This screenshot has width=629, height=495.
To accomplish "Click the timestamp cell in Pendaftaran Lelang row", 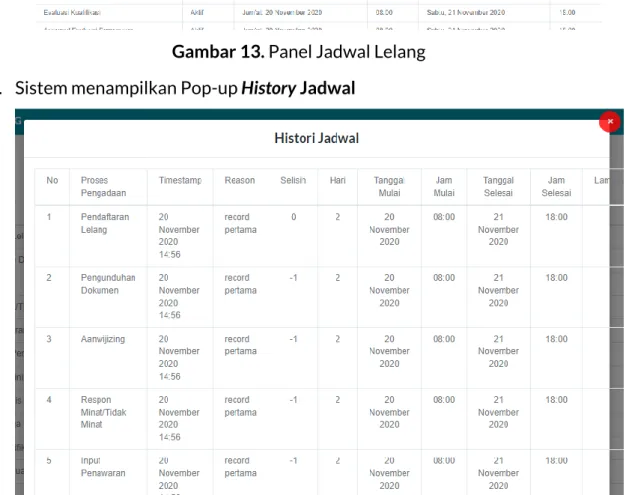I will [x=179, y=236].
